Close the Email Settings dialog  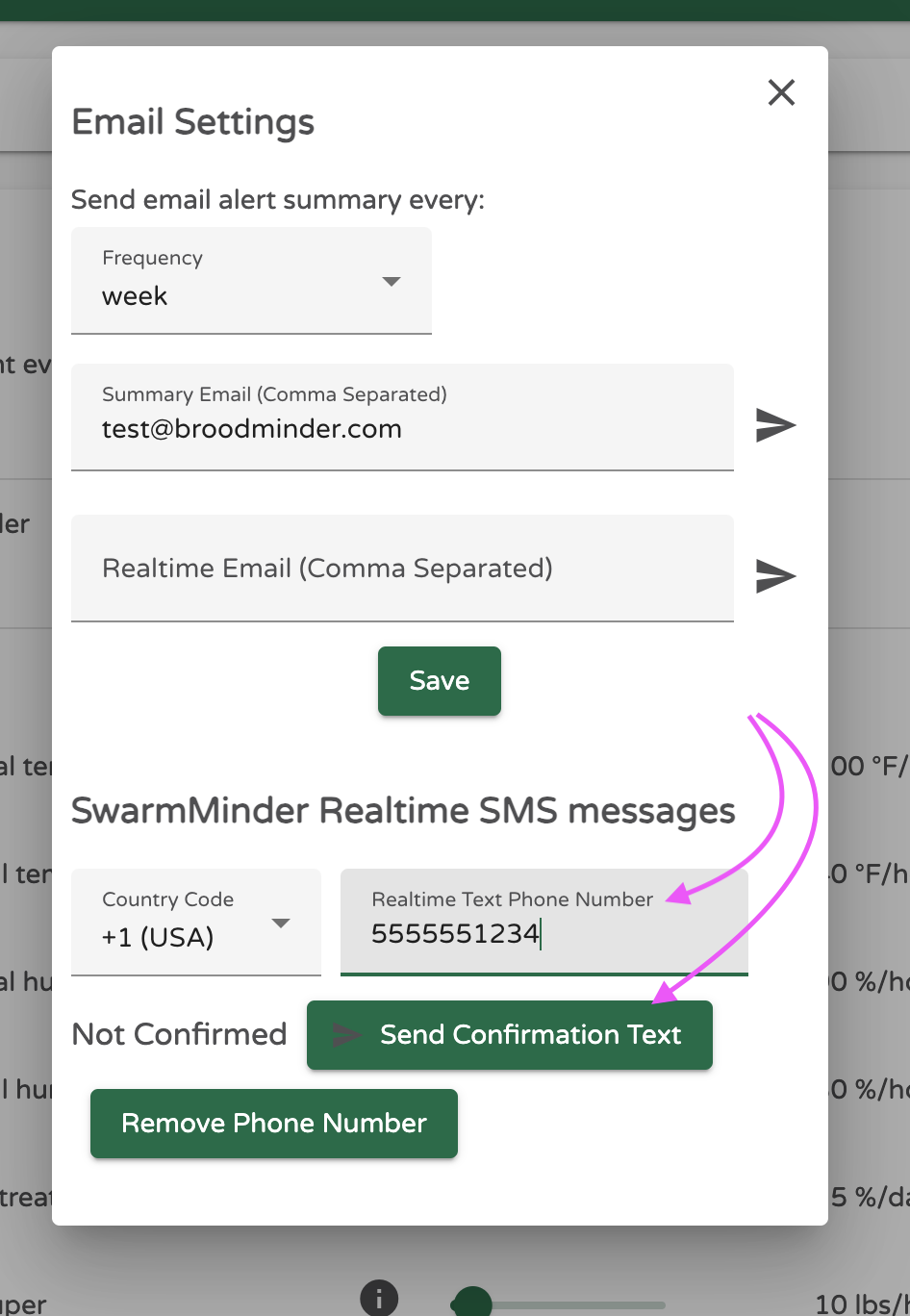pos(781,92)
